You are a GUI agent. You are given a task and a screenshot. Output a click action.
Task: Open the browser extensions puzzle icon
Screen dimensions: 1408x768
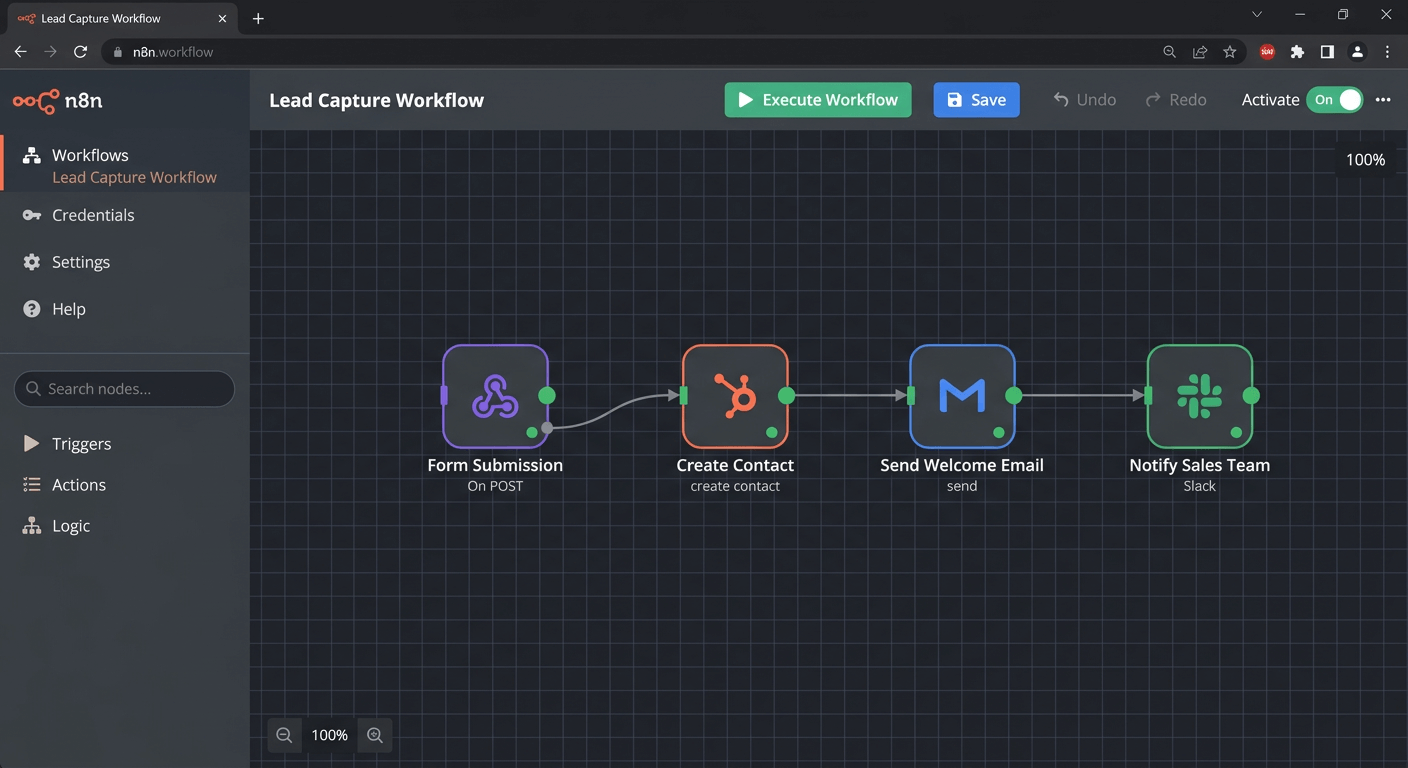[x=1298, y=52]
